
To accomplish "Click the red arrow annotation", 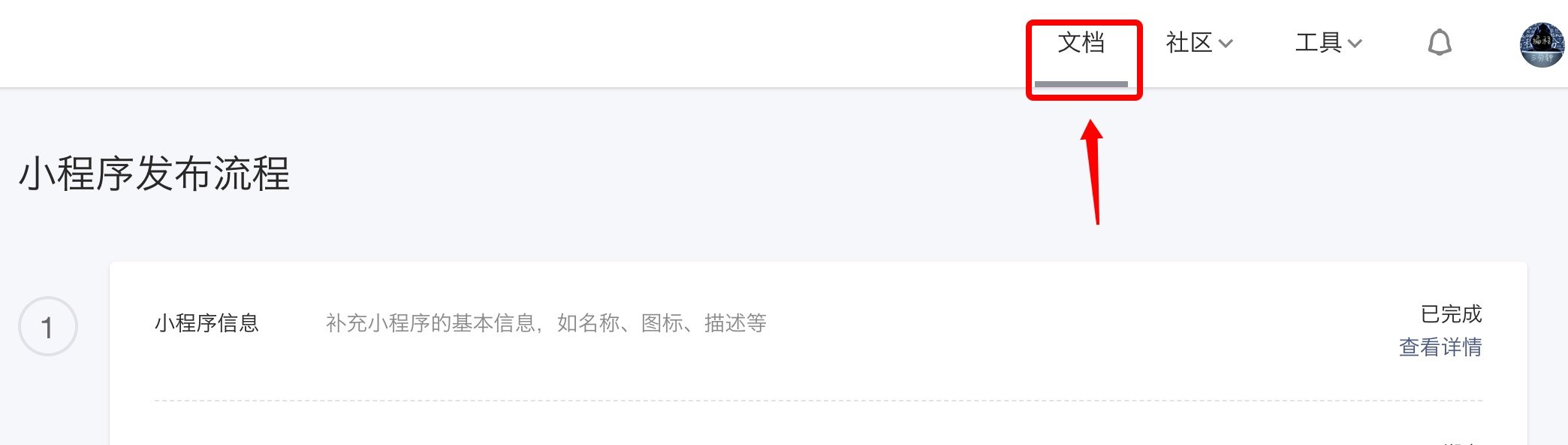I will pyautogui.click(x=1094, y=171).
